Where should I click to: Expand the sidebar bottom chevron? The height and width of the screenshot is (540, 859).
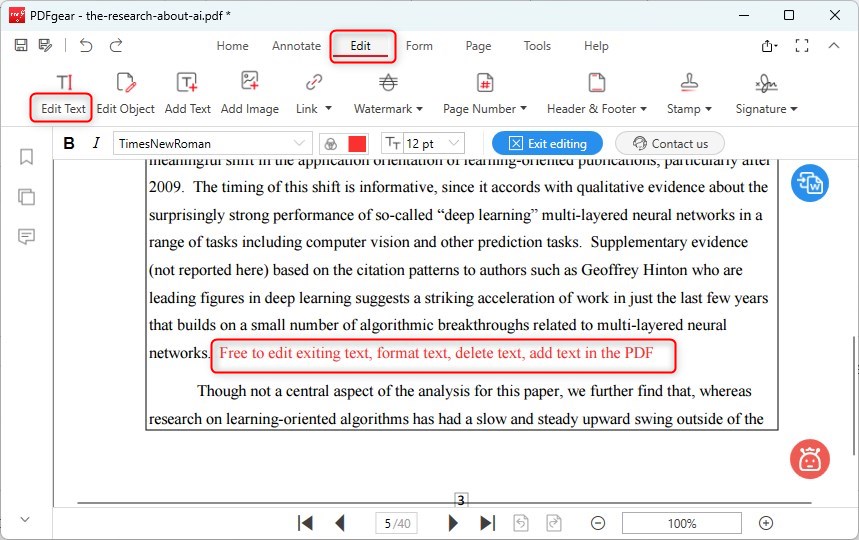(25, 519)
